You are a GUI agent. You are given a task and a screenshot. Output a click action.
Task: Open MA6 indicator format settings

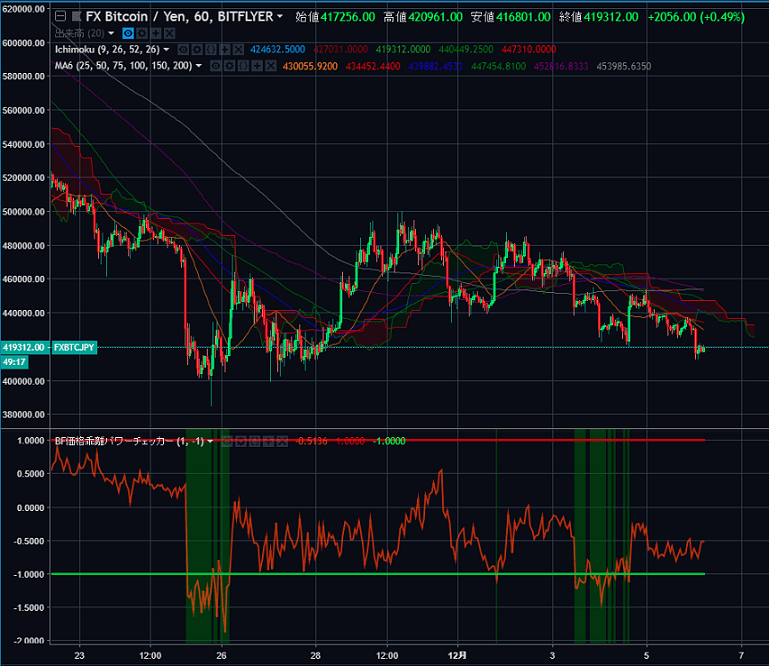[x=230, y=66]
